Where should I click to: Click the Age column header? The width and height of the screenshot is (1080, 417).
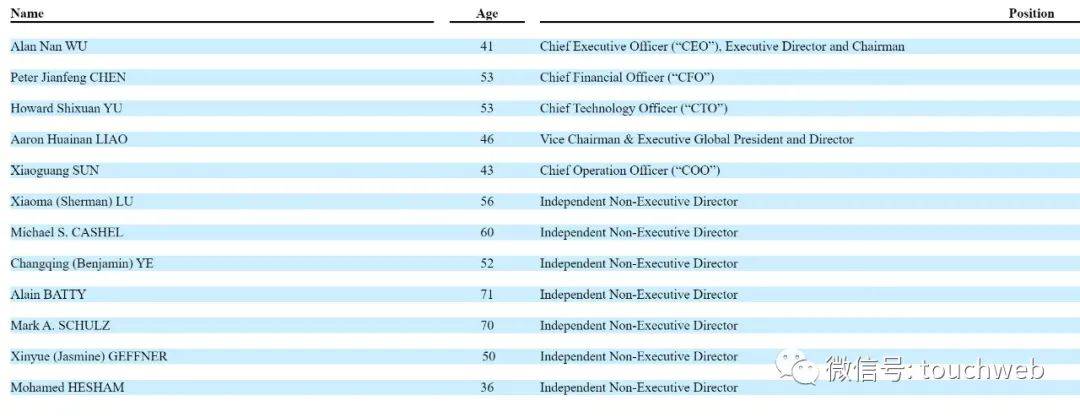tap(486, 14)
